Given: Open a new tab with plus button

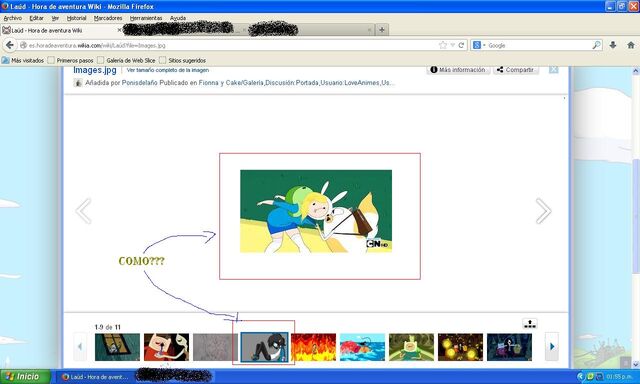Looking at the screenshot, I should (x=382, y=30).
